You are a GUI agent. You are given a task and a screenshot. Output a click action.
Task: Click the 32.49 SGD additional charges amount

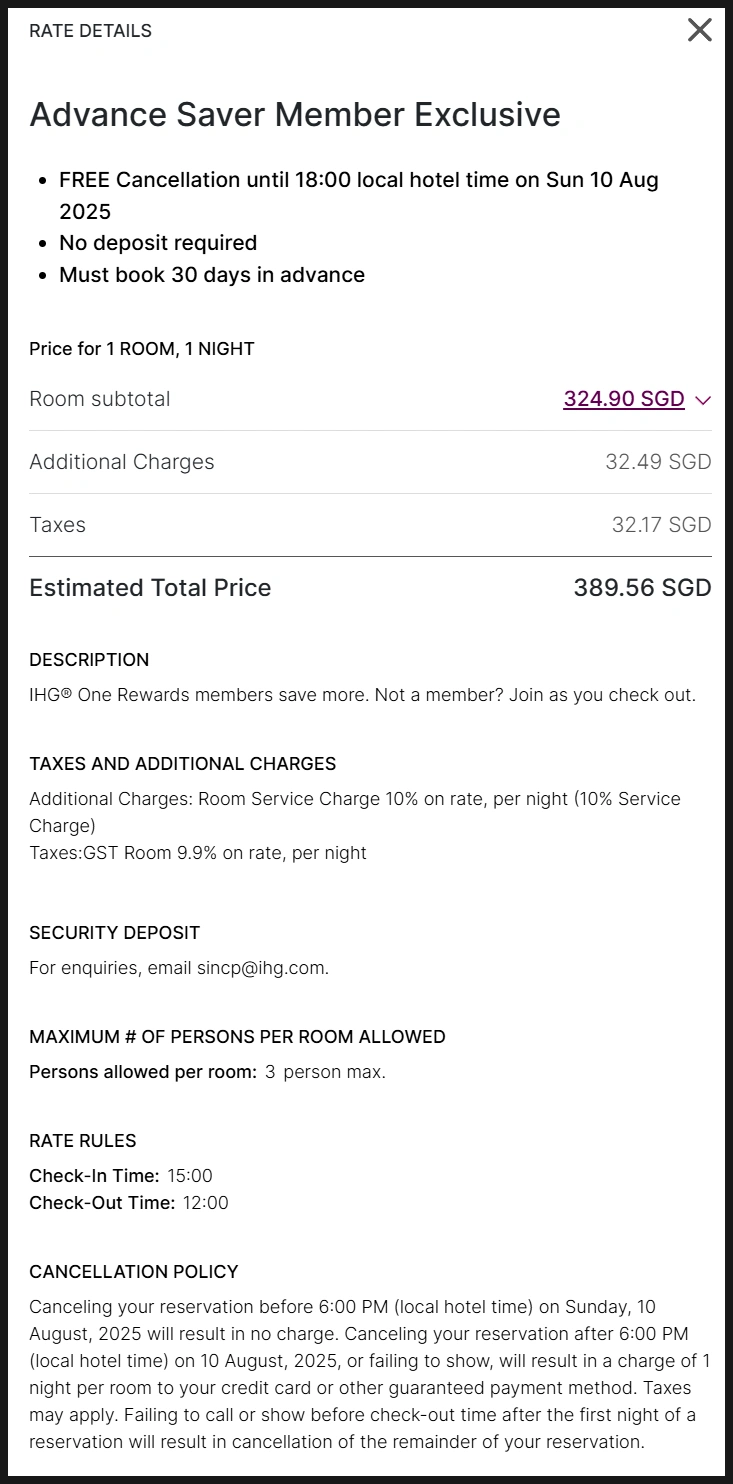coord(658,462)
